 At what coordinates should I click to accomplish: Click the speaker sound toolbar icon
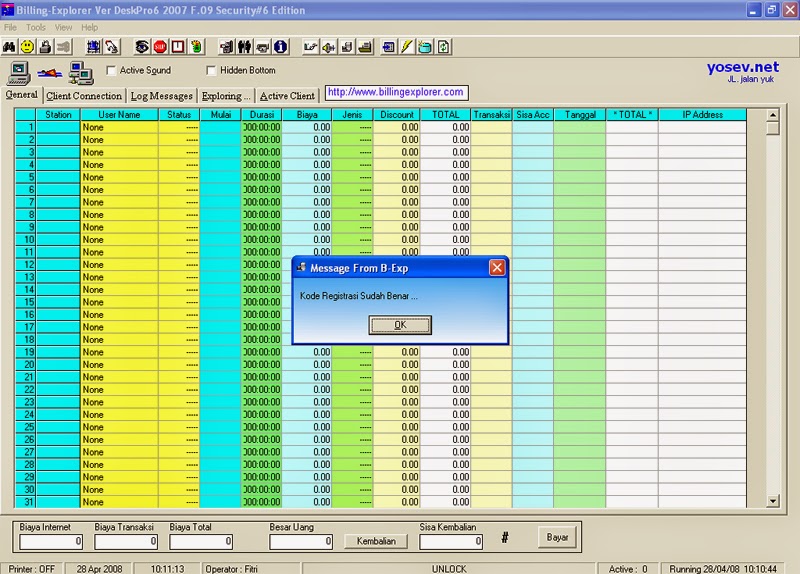click(329, 47)
